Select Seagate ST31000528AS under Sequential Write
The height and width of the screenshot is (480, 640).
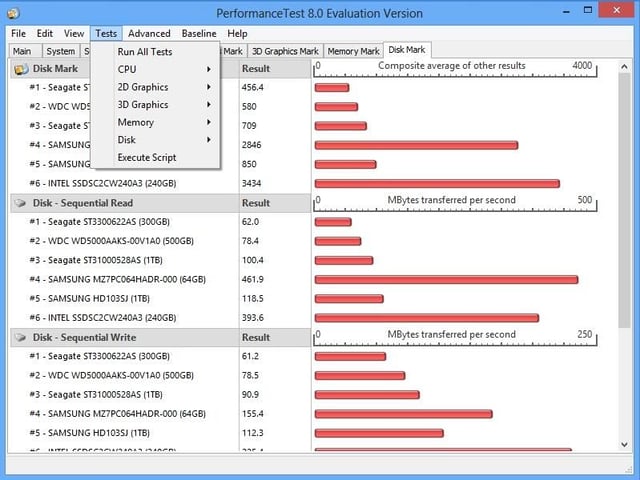[96, 394]
